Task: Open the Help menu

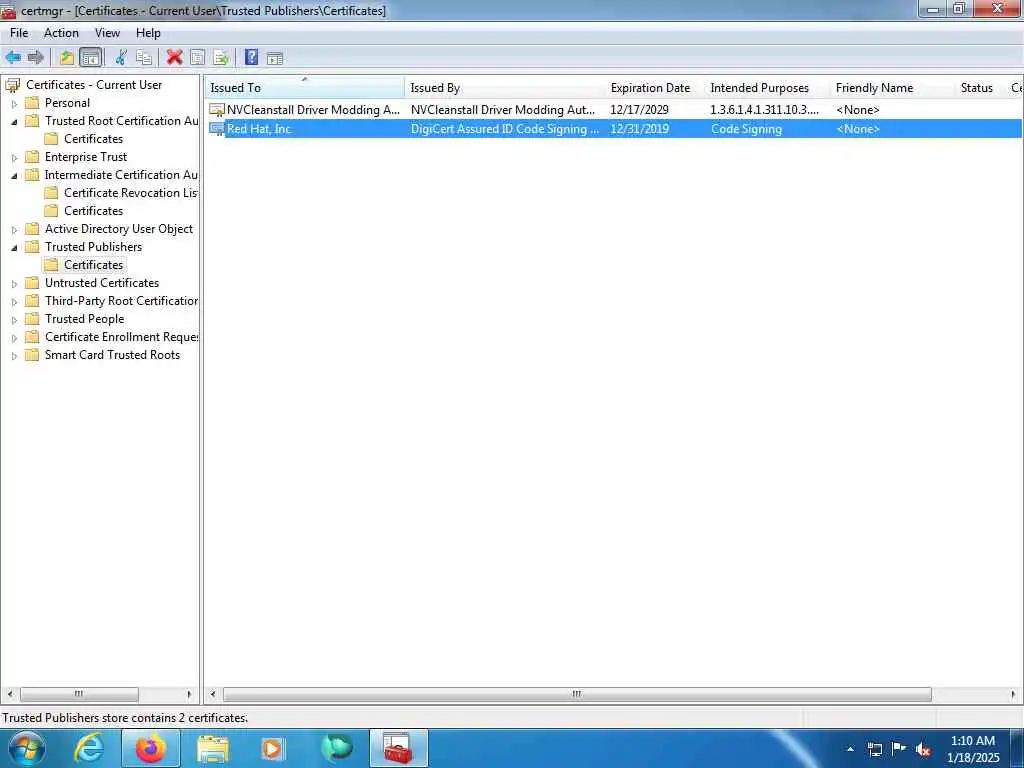Action: 148,33
